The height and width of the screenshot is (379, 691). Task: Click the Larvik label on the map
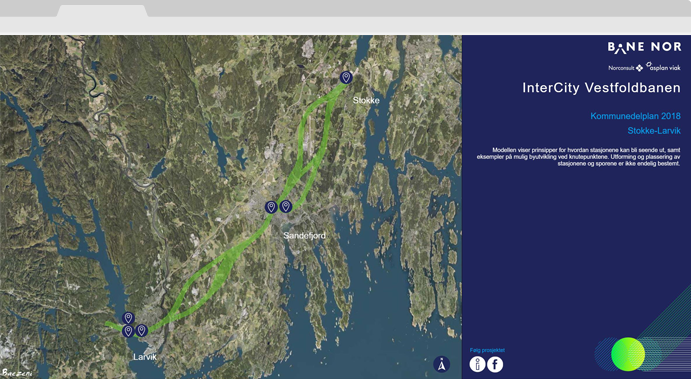(145, 357)
